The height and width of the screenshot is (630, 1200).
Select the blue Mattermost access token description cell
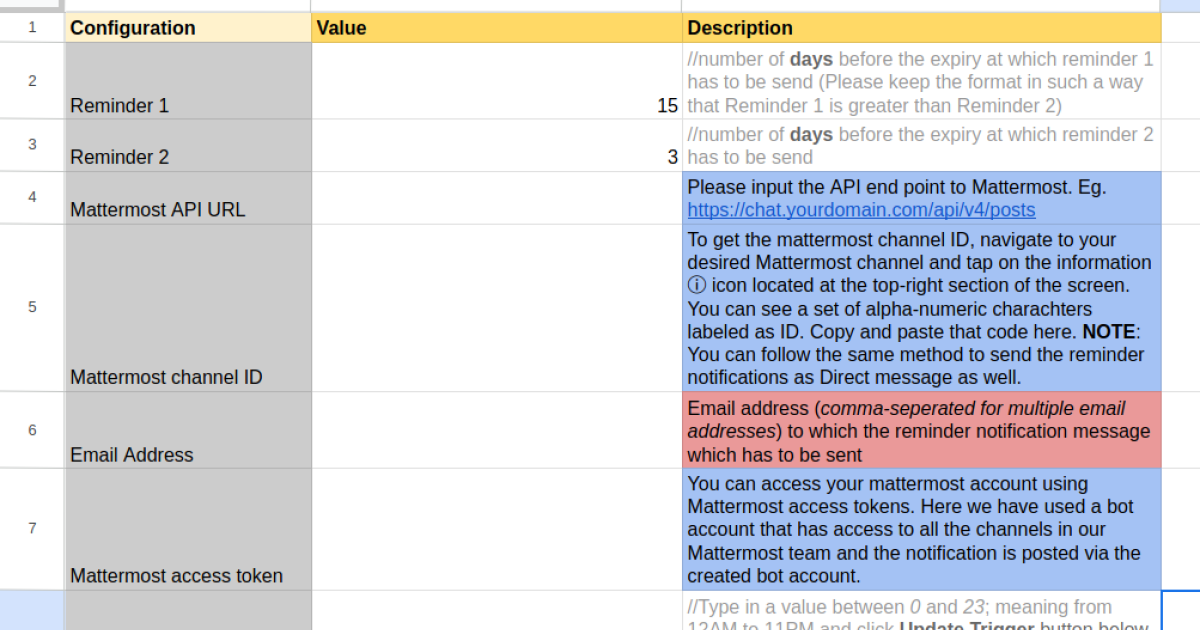pyautogui.click(x=920, y=529)
